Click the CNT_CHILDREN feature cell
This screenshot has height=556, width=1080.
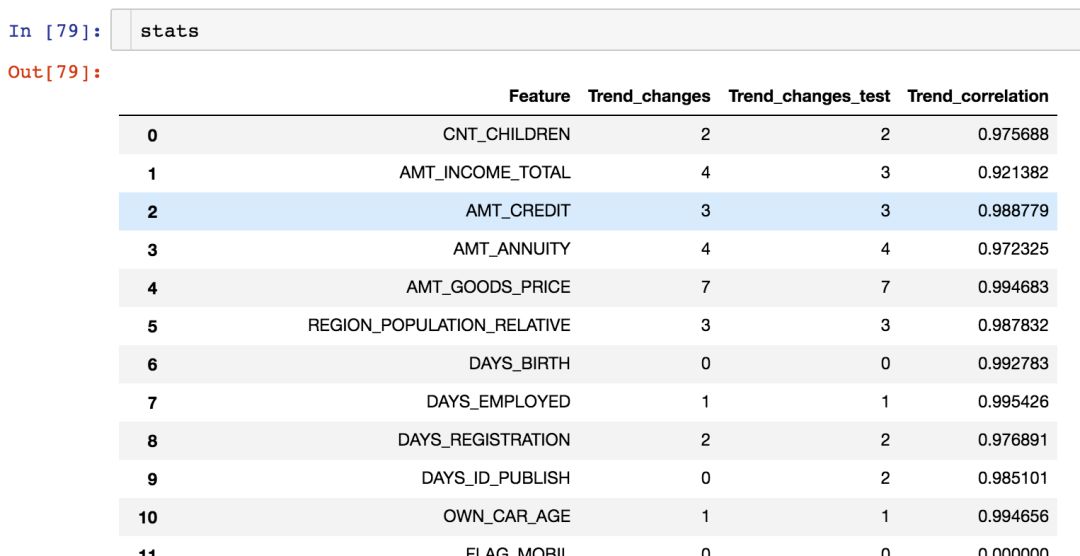tap(506, 134)
